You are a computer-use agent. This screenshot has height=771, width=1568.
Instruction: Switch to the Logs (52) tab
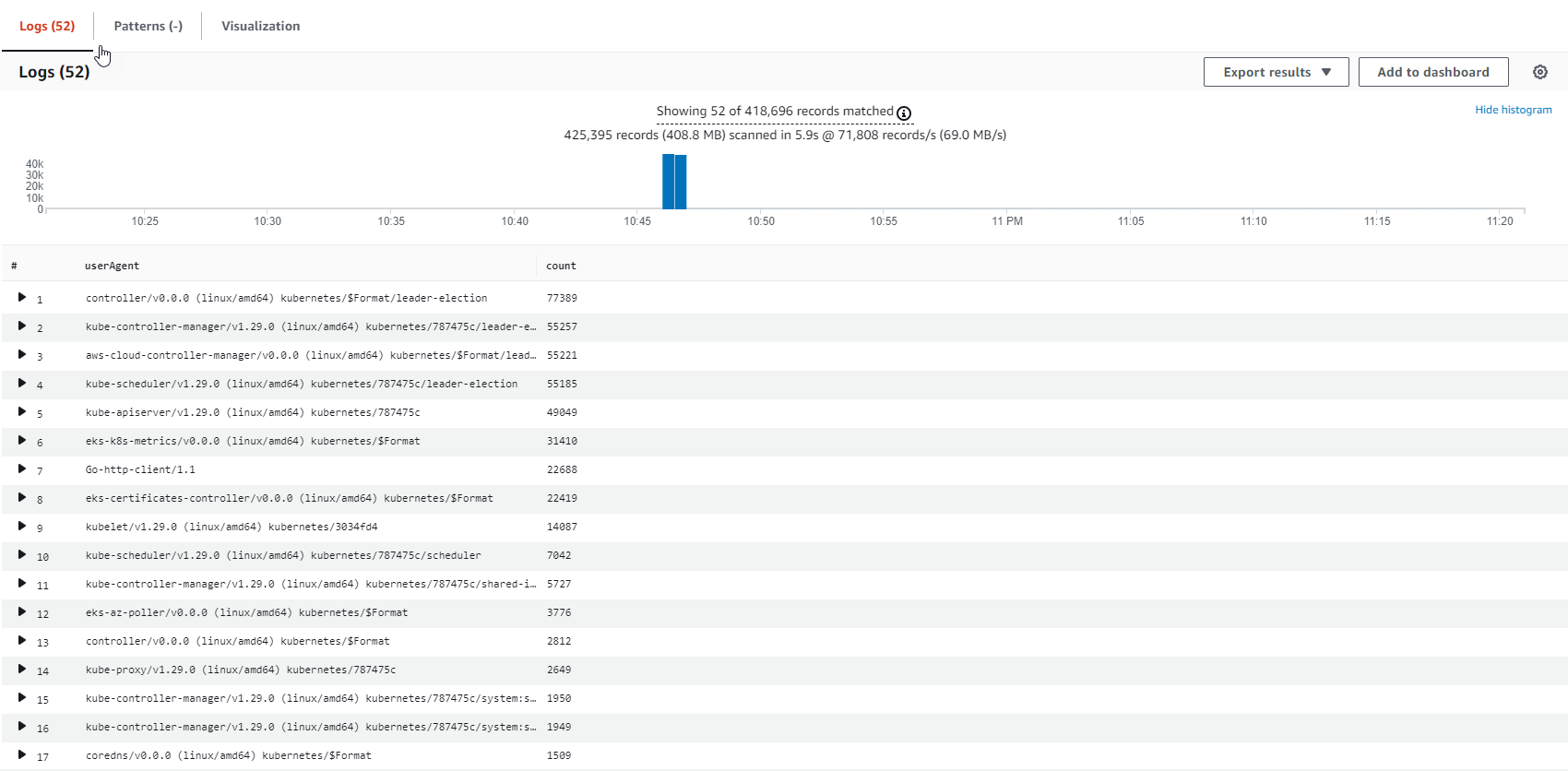click(47, 26)
